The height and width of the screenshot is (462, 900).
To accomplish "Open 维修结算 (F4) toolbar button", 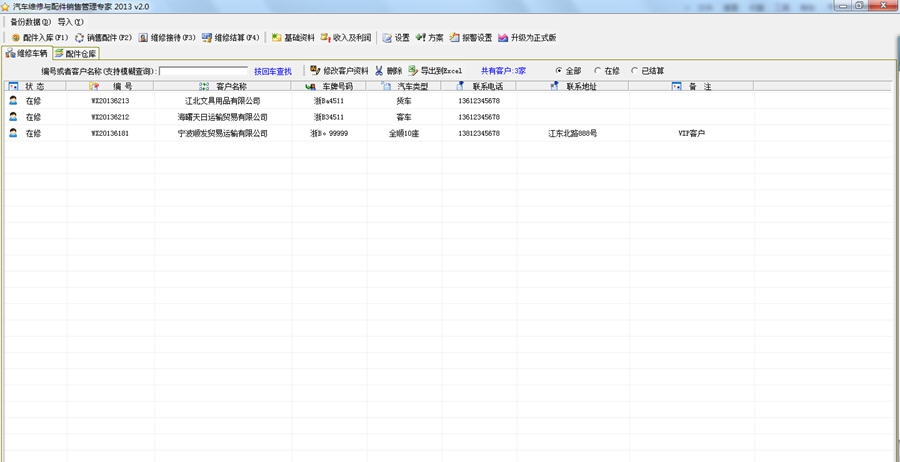I will pos(231,38).
